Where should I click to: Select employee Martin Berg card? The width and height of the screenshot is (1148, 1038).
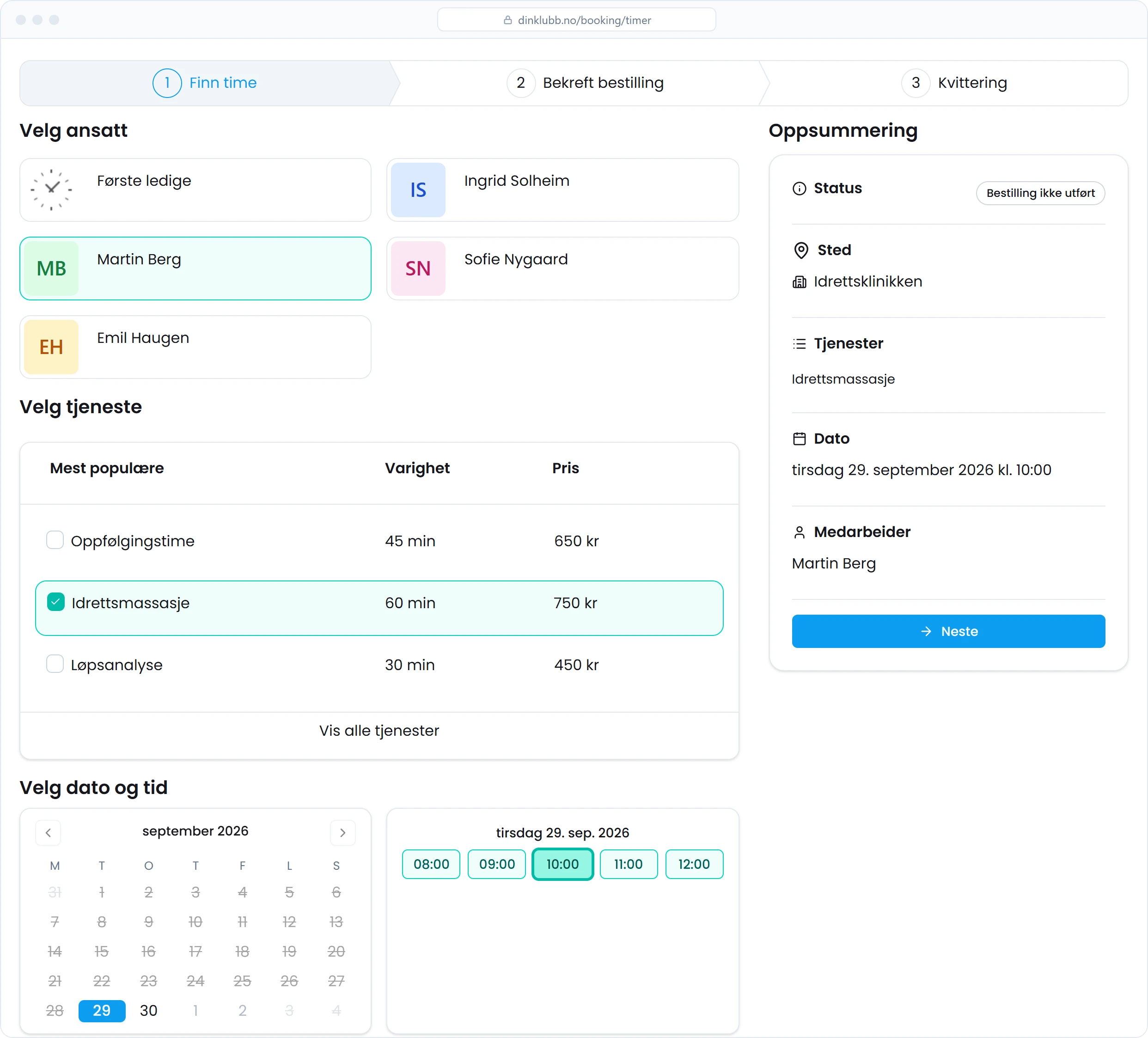[x=195, y=268]
